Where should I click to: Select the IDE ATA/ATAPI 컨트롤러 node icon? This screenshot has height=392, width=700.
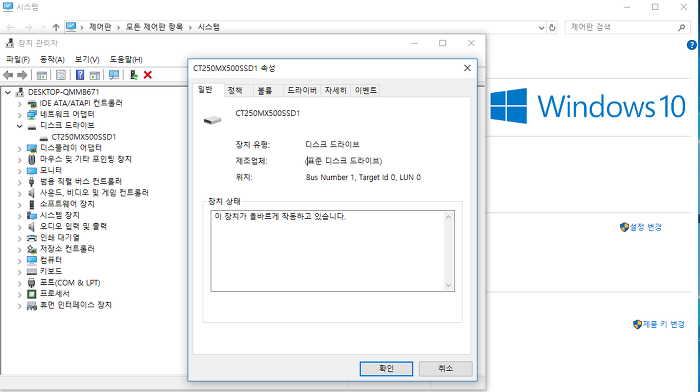32,104
